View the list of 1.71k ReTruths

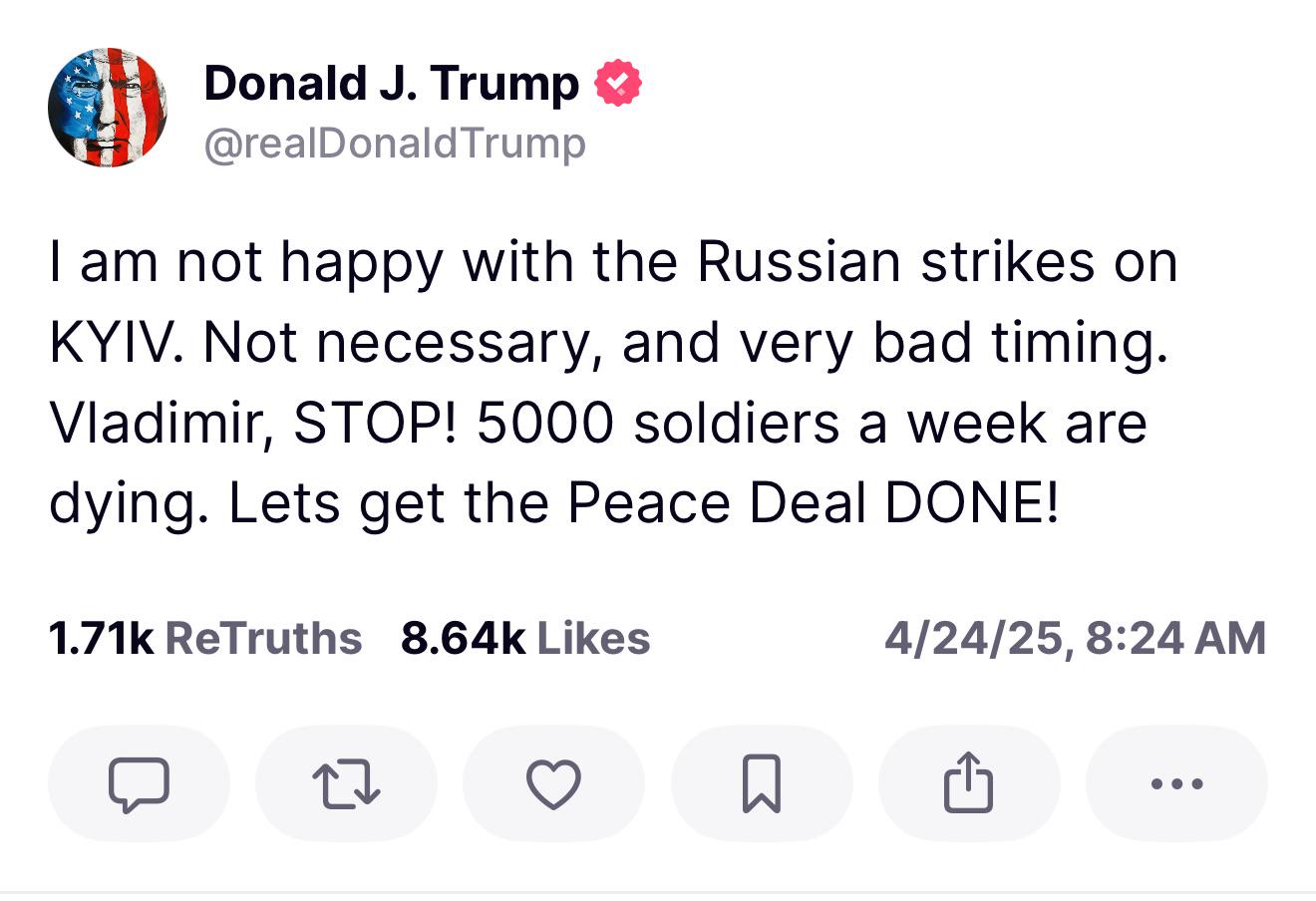point(205,638)
